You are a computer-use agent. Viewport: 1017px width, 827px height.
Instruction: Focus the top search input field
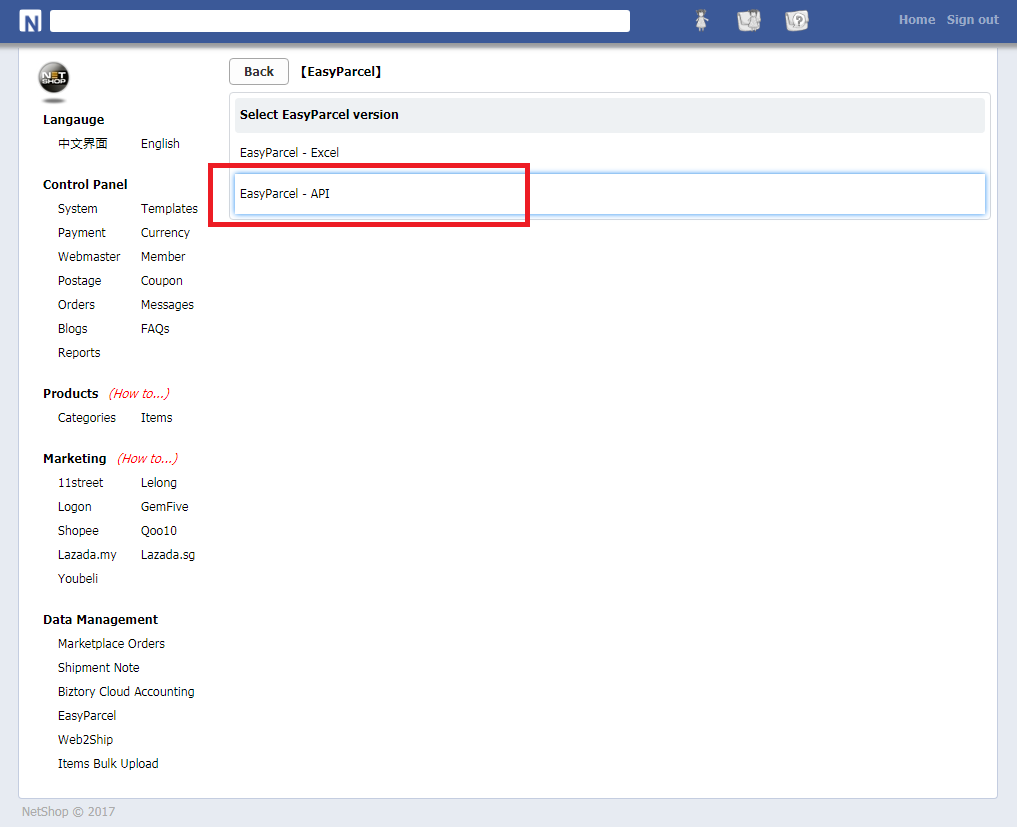pos(340,21)
